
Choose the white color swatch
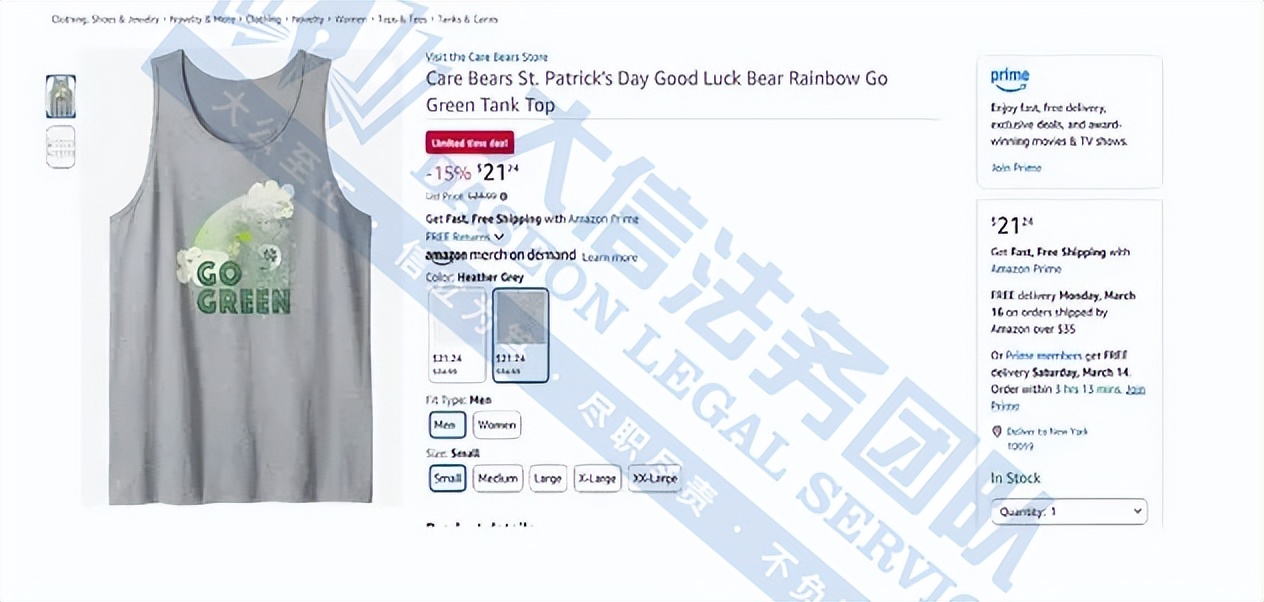pos(457,335)
